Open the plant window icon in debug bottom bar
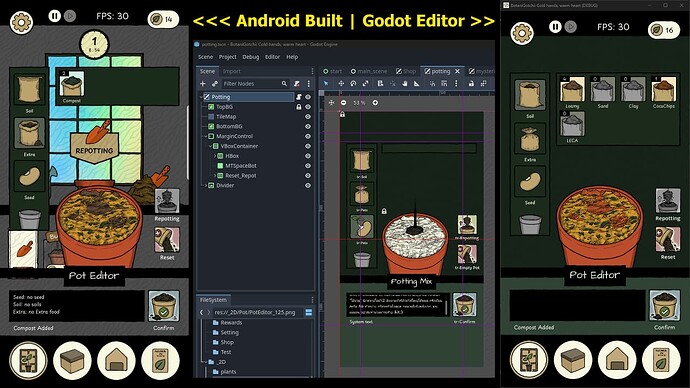Image resolution: width=690 pixels, height=388 pixels. click(x=529, y=360)
